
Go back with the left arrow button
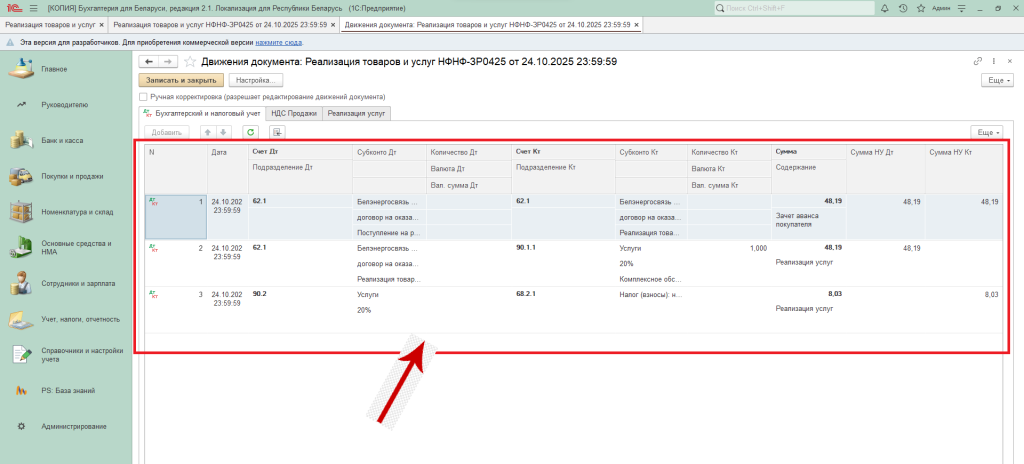point(149,62)
